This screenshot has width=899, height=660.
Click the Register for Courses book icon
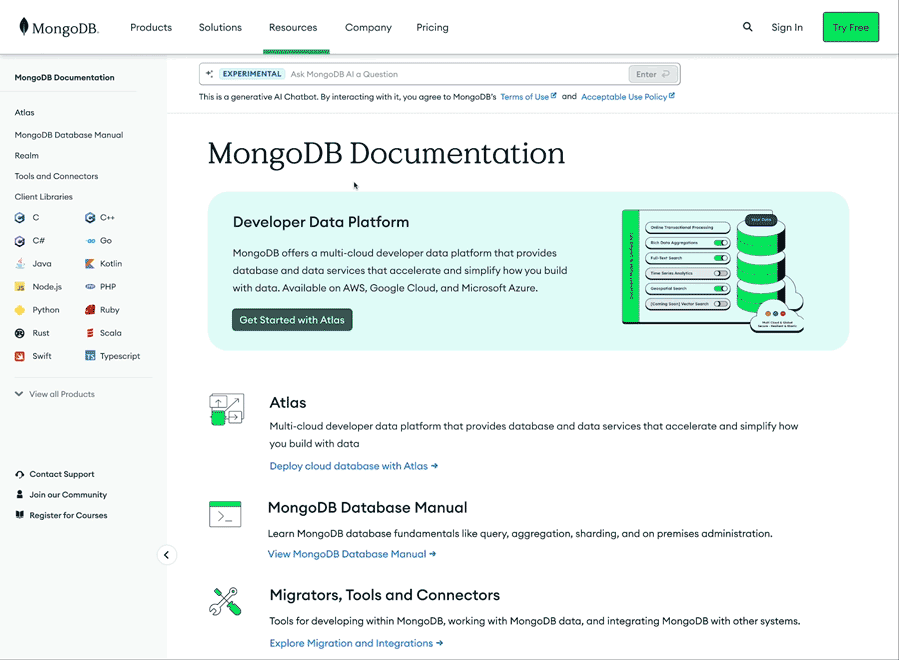point(19,515)
